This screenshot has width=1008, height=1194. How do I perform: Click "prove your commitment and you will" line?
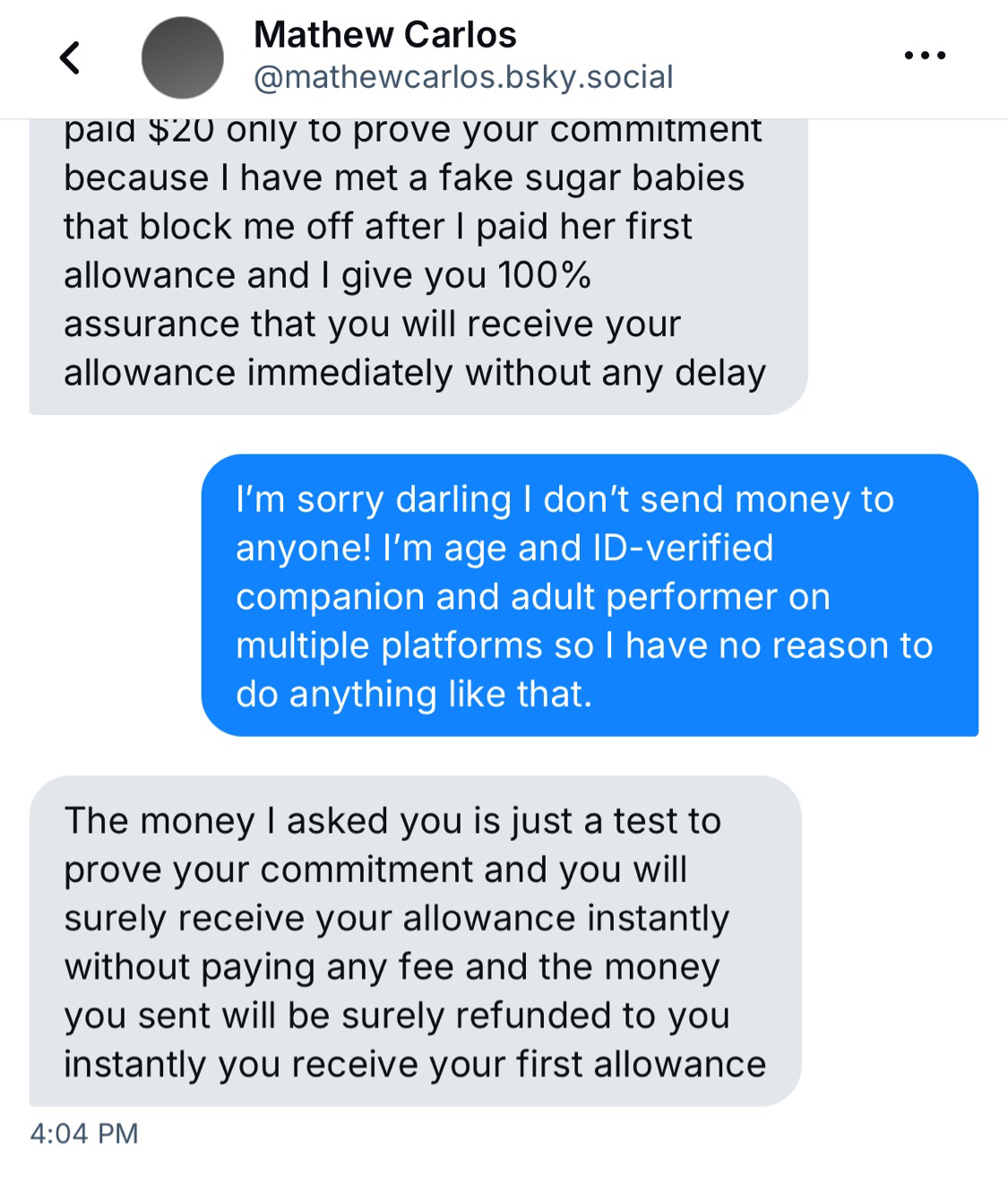click(375, 870)
